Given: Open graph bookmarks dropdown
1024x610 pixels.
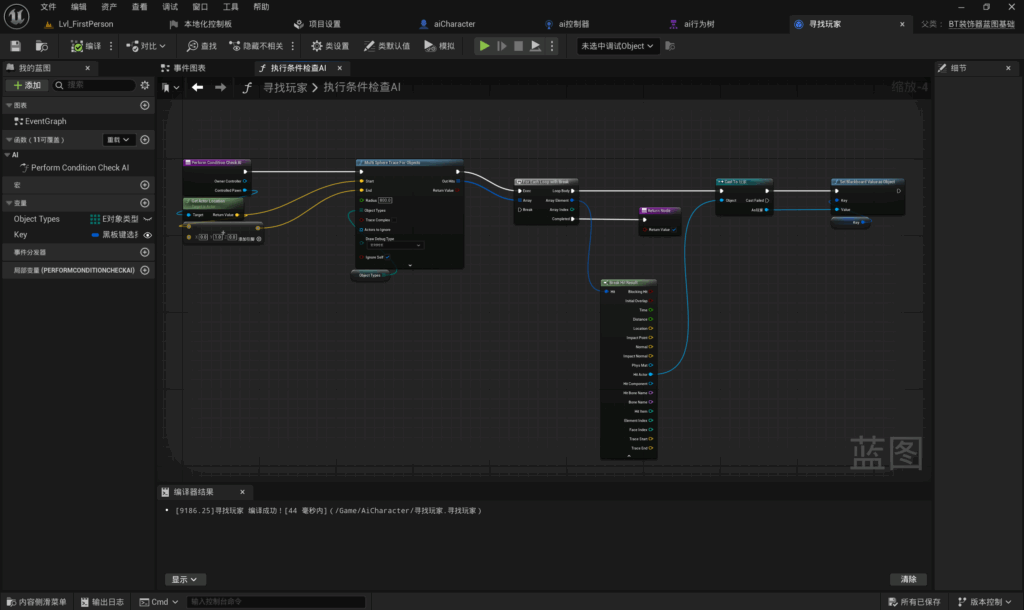Looking at the screenshot, I should [171, 88].
